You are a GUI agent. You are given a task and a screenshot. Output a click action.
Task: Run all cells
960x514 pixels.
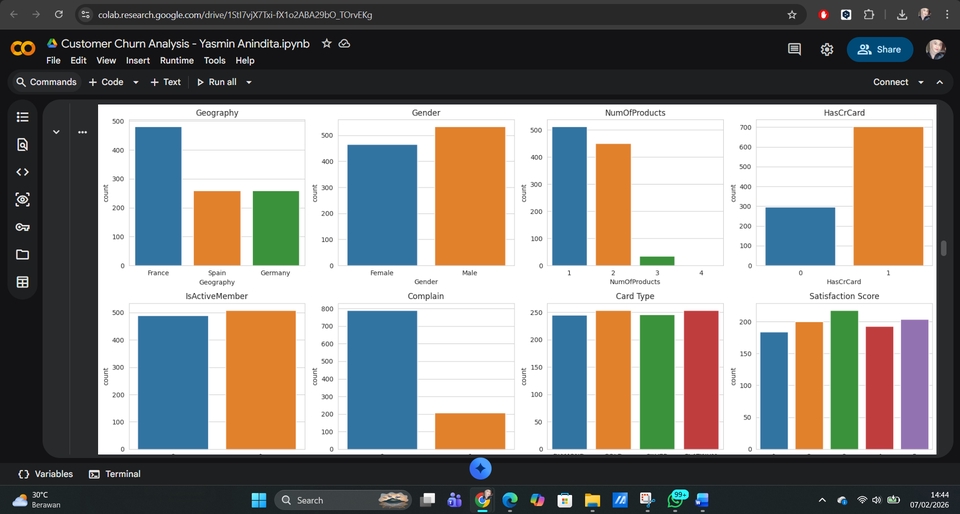tap(217, 82)
